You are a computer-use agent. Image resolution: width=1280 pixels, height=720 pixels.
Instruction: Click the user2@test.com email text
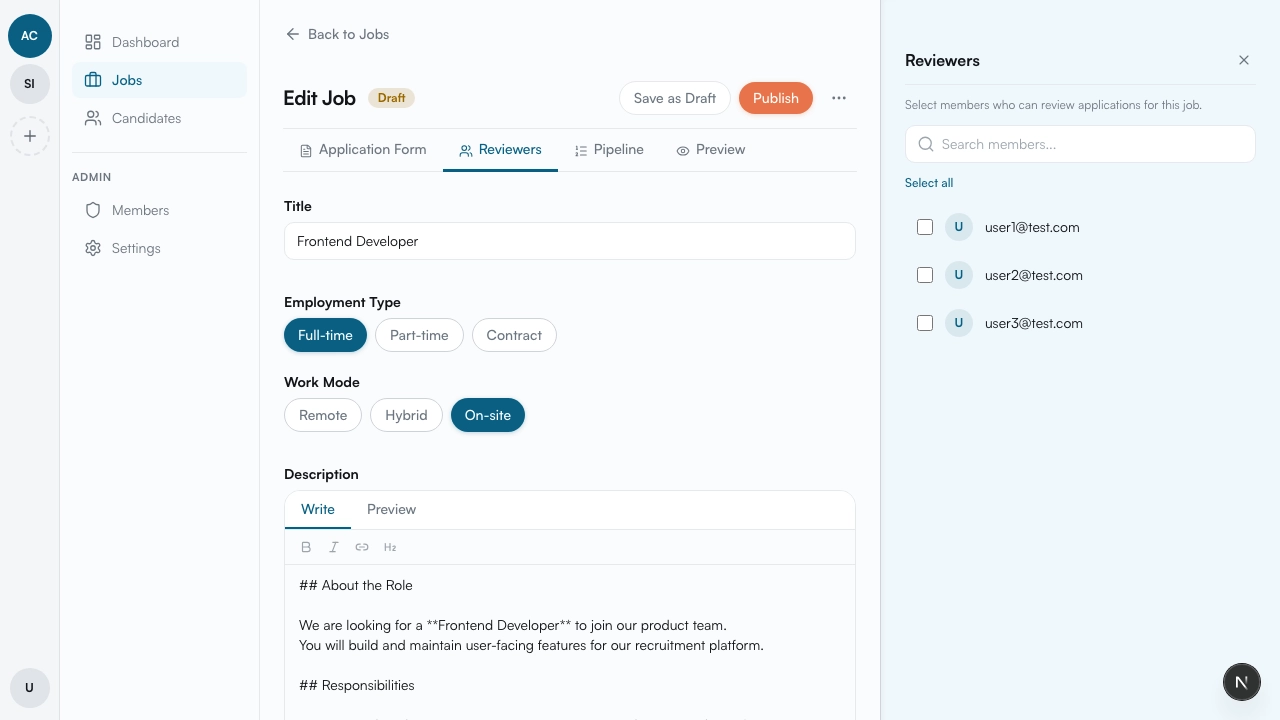pyautogui.click(x=1034, y=275)
